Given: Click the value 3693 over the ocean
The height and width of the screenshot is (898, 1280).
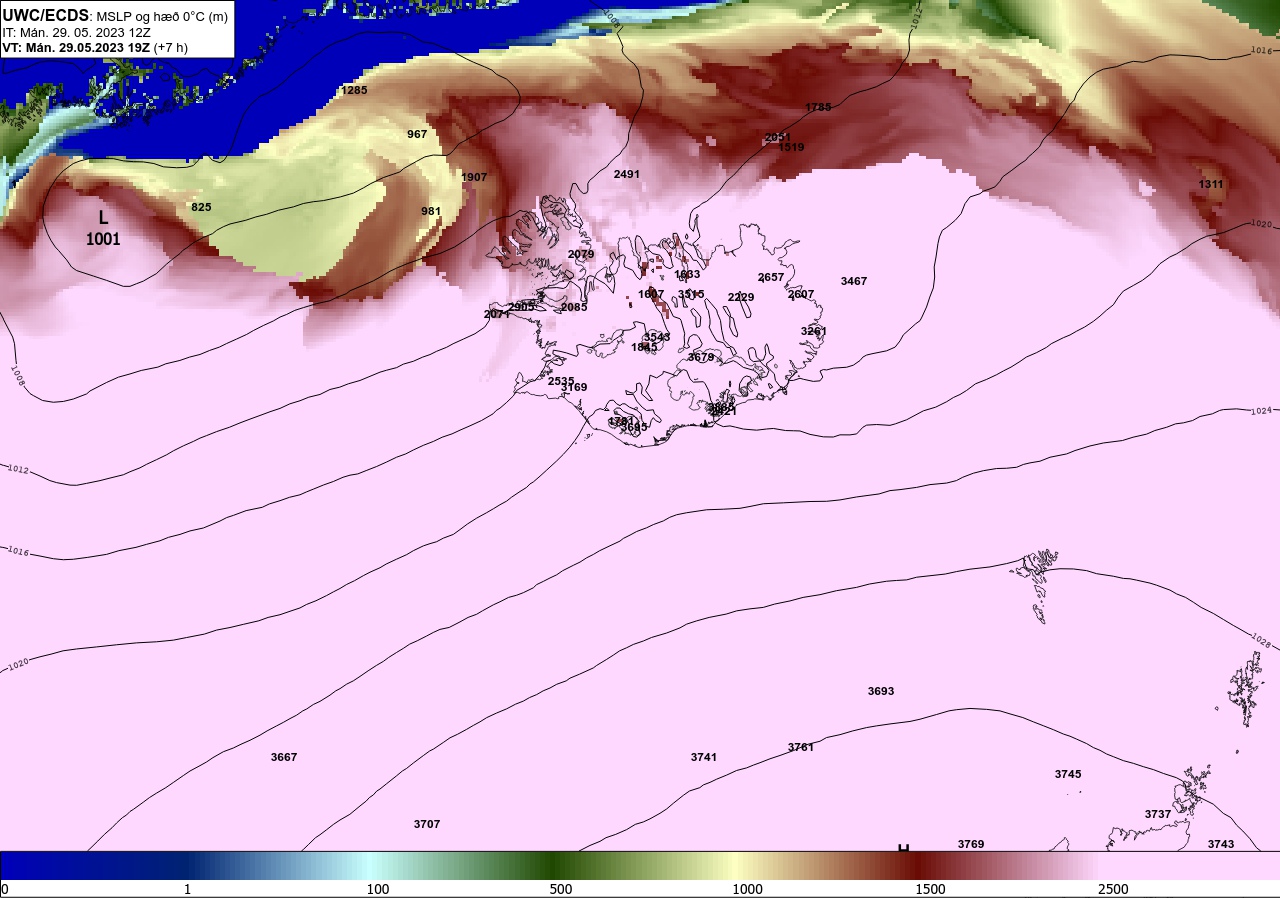Looking at the screenshot, I should (x=881, y=691).
